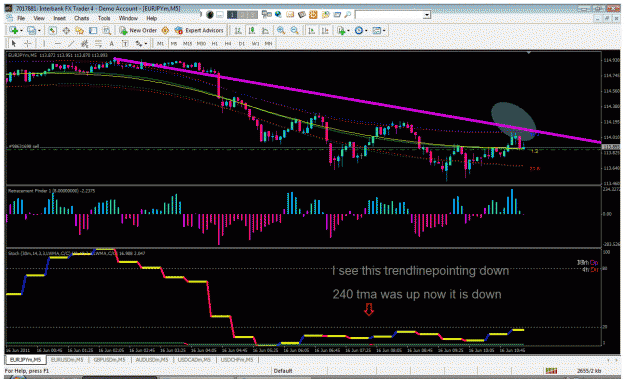Image resolution: width=625 pixels, height=379 pixels.
Task: Open the Window menu
Action: click(128, 18)
